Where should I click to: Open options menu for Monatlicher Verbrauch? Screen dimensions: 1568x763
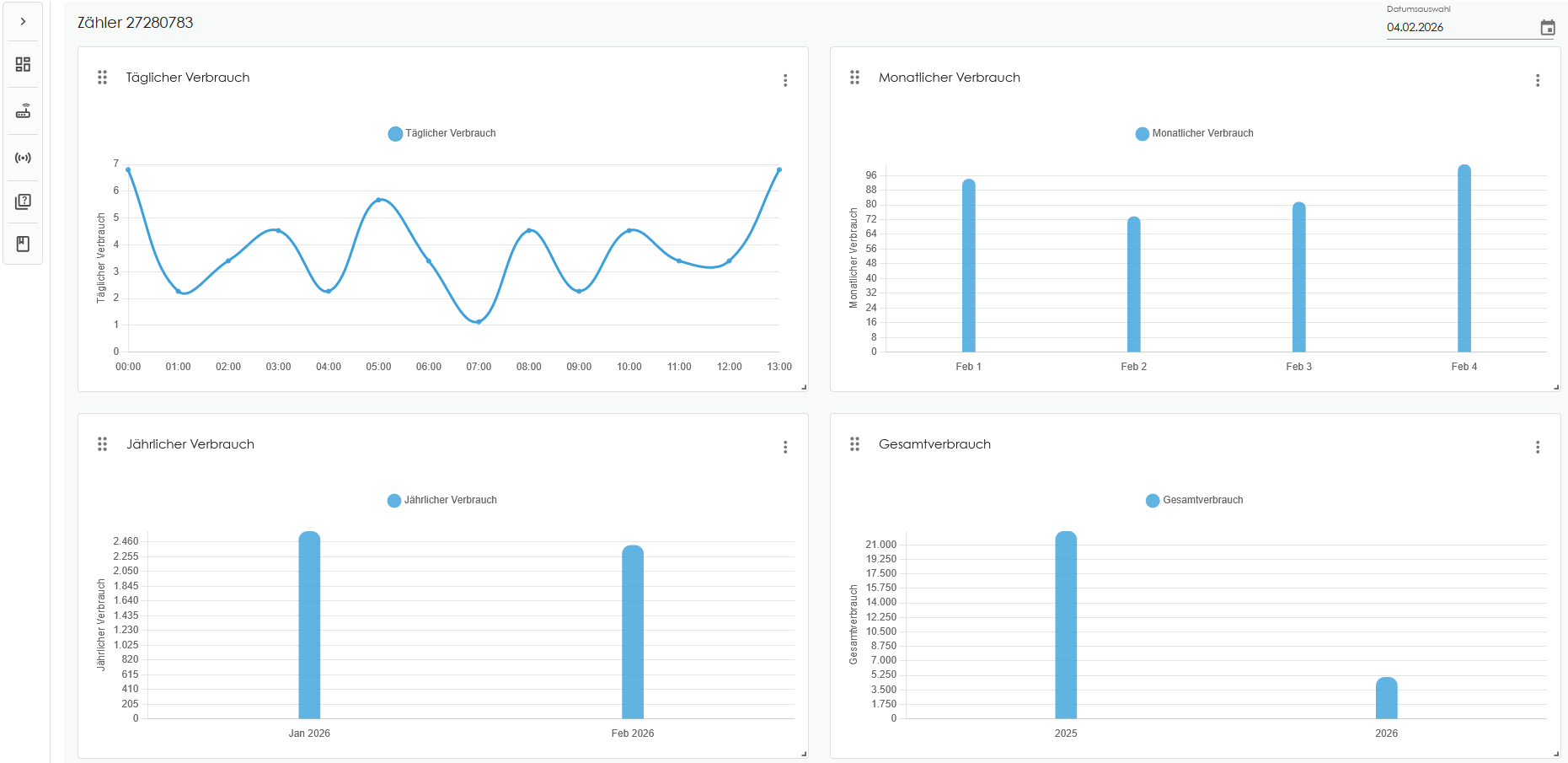tap(1537, 80)
